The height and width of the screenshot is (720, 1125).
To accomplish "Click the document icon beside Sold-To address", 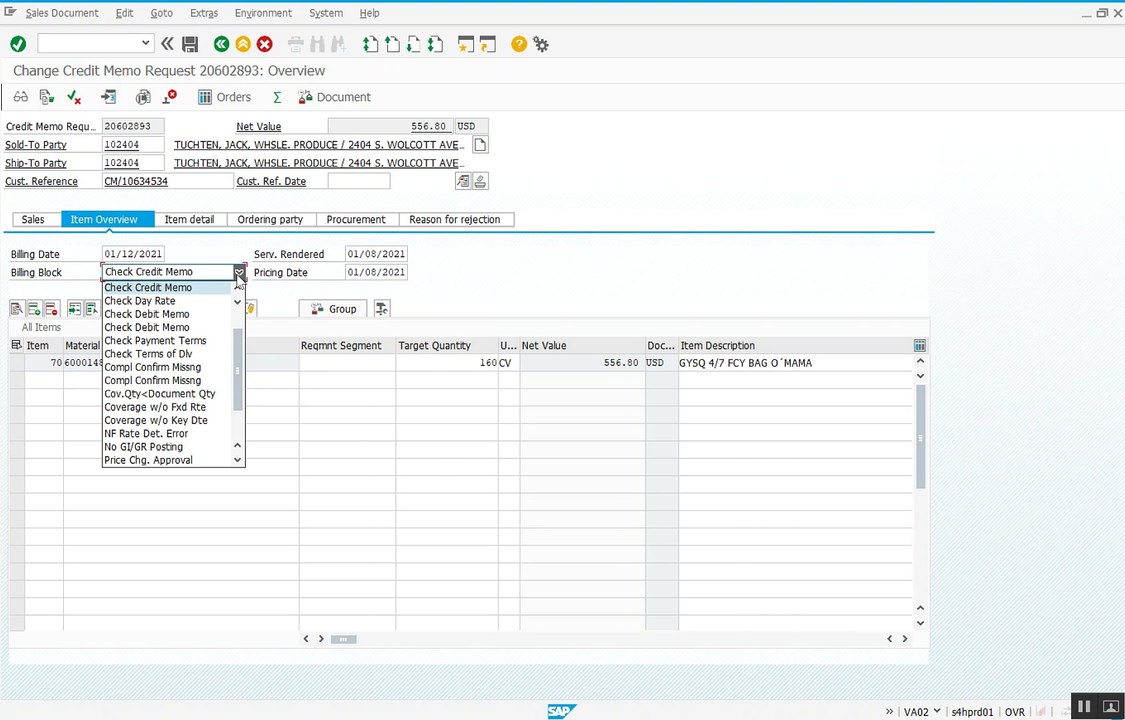I will pos(480,145).
